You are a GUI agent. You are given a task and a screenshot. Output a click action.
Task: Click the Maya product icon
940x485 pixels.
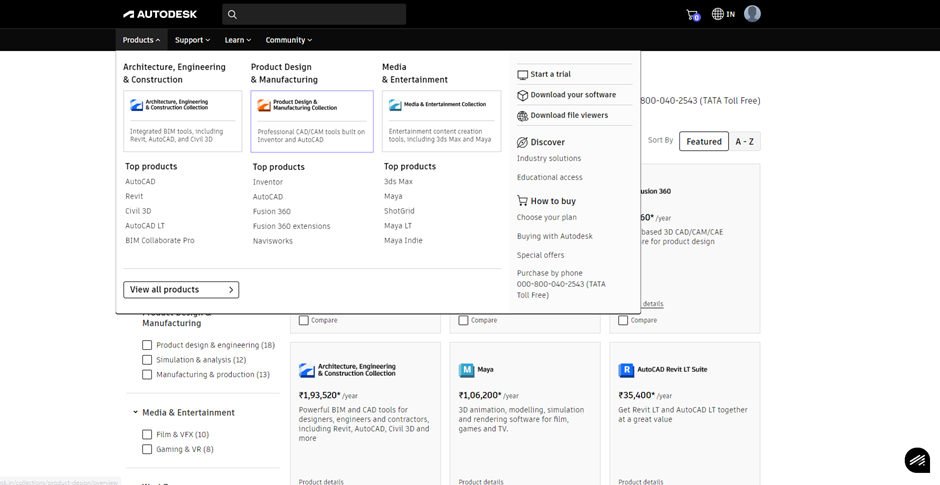click(466, 370)
